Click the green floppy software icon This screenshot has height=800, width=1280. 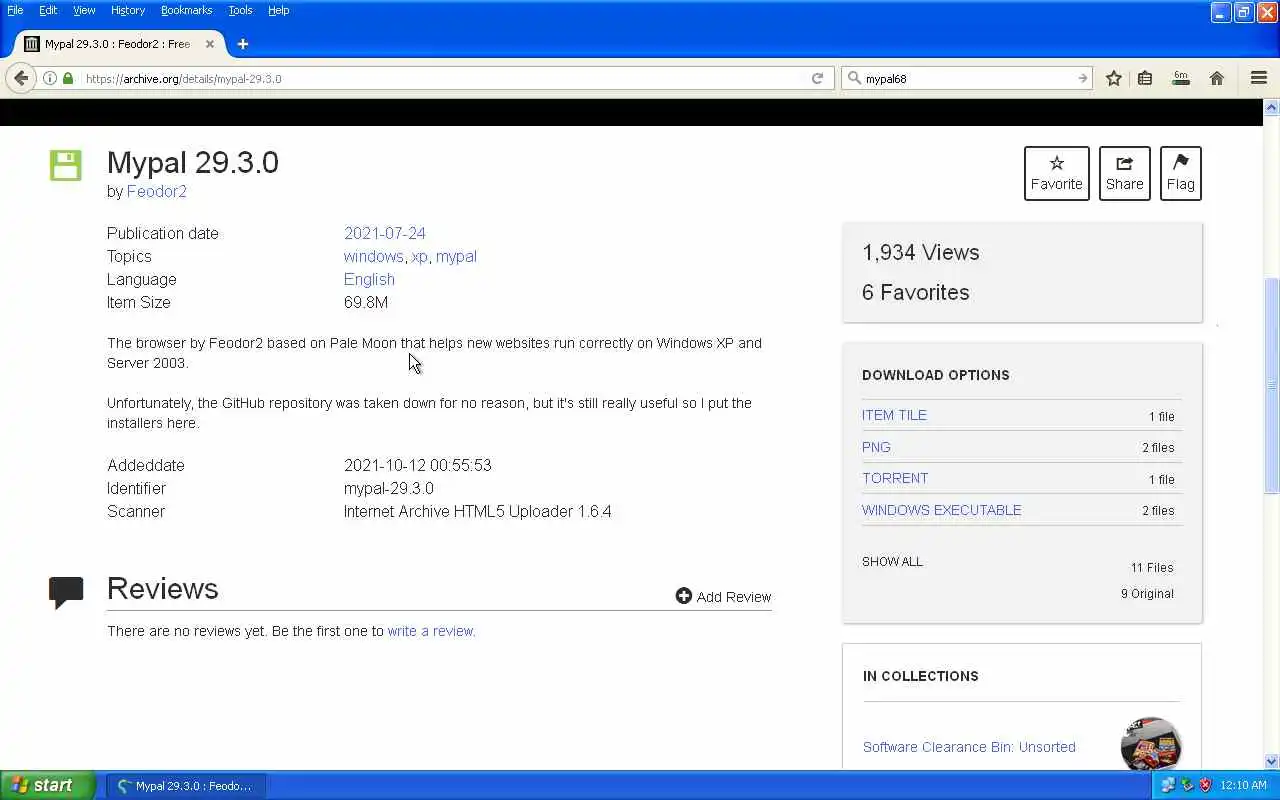[66, 165]
